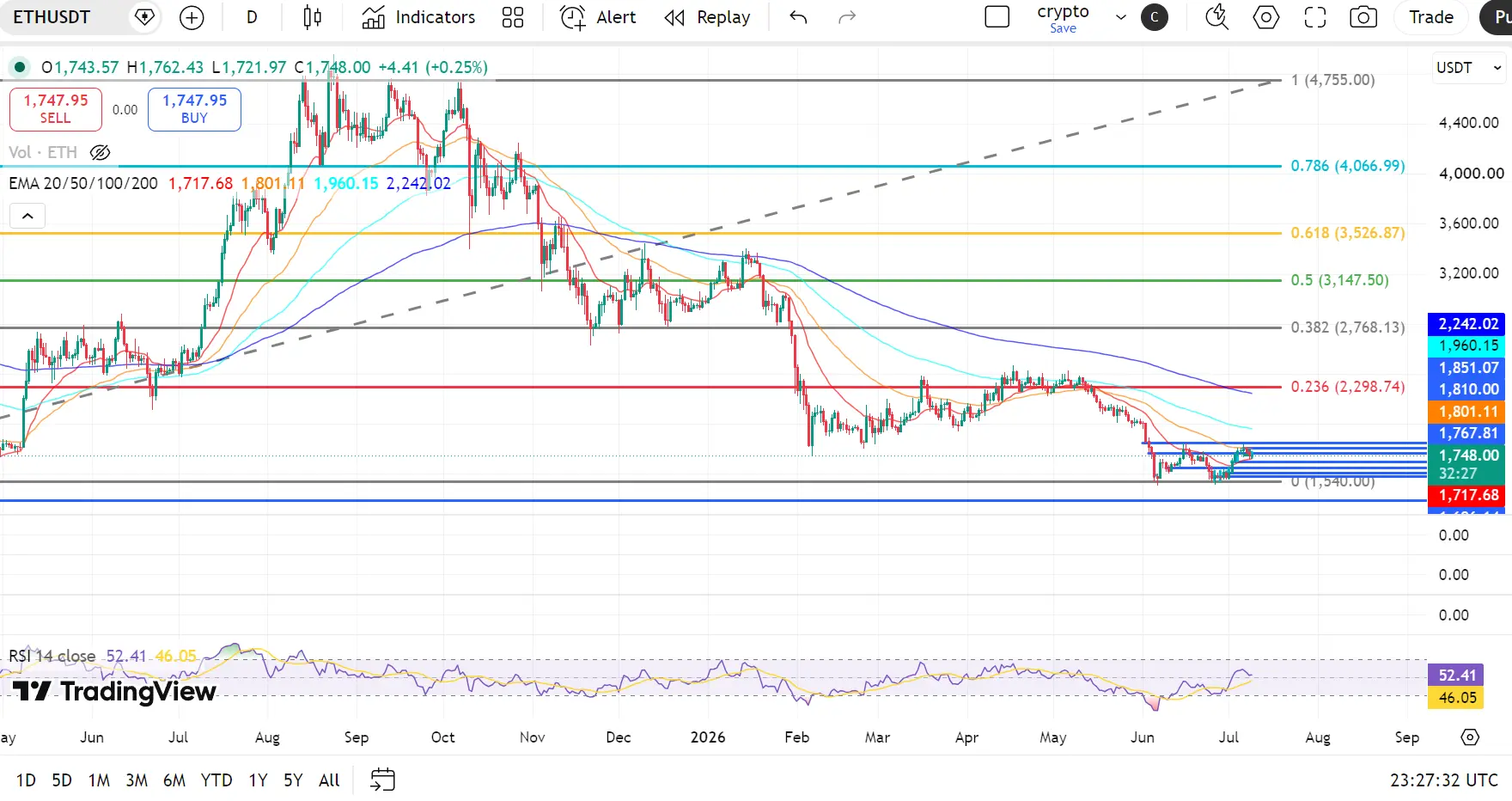This screenshot has height=801, width=1512.
Task: Select EMA 20/50/100/200 indicator legend
Action: [x=83, y=184]
